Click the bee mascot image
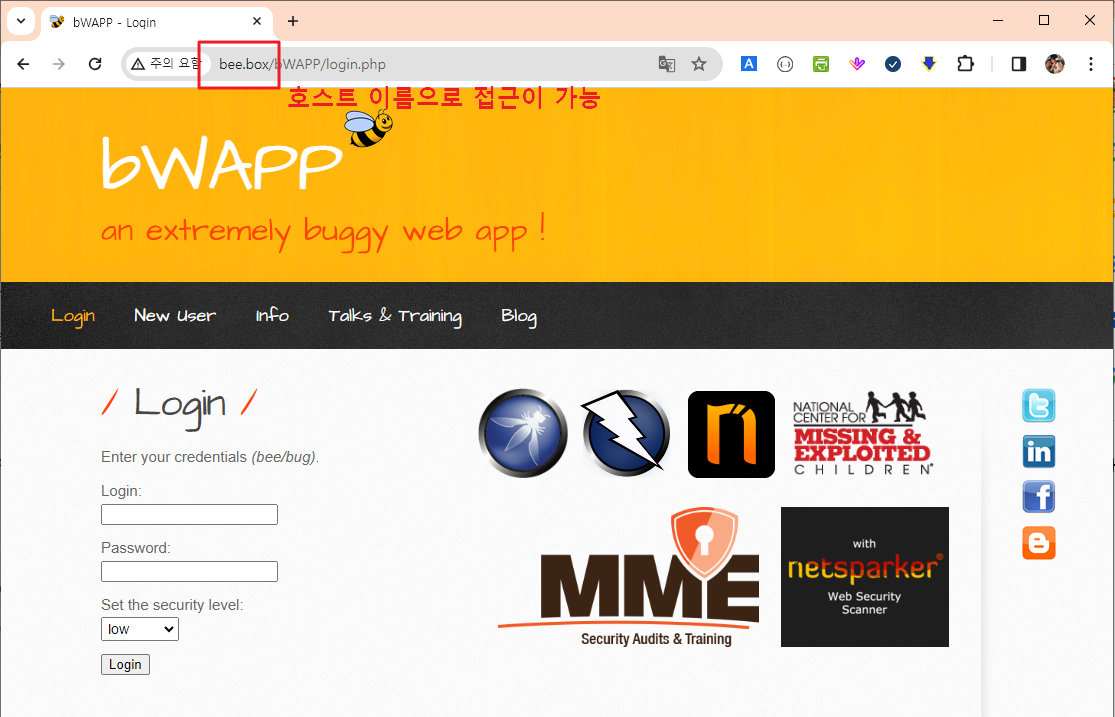 tap(368, 128)
